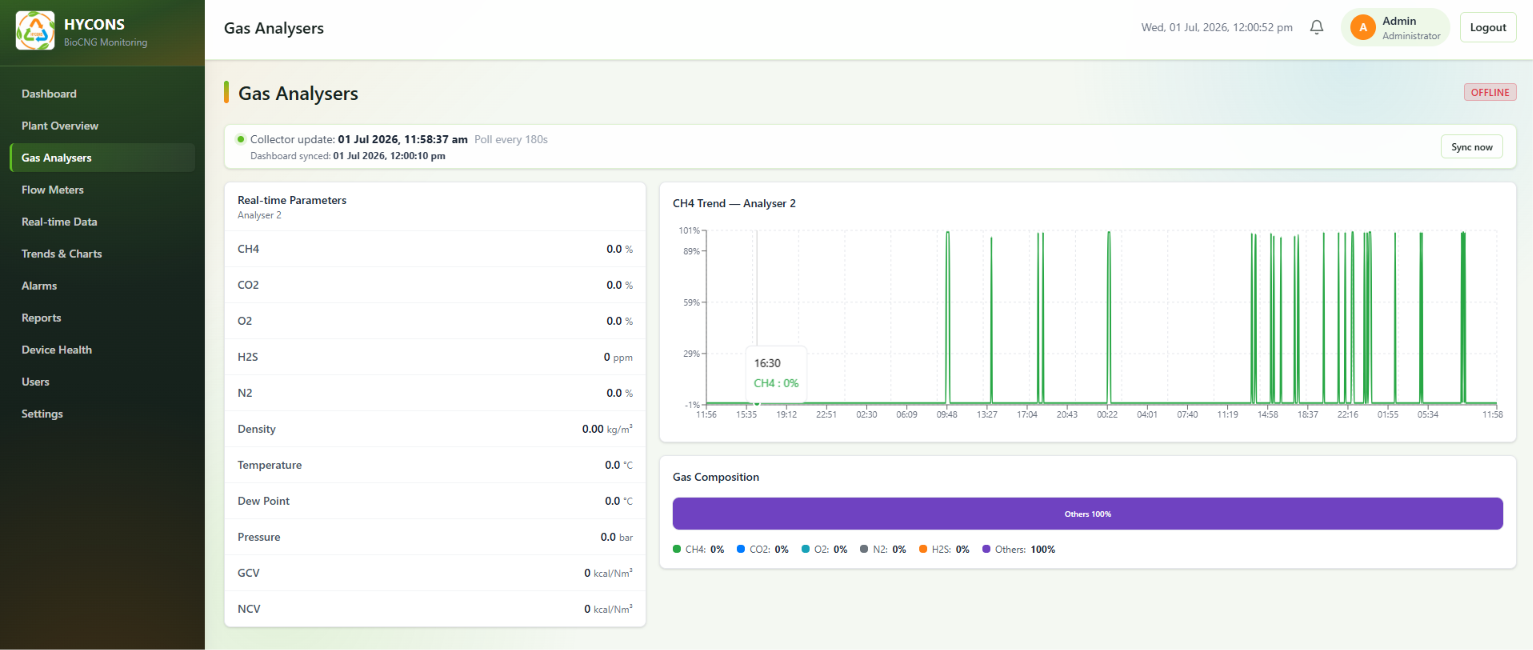Click the OFFLINE status badge
The image size is (1533, 650).
tap(1490, 92)
